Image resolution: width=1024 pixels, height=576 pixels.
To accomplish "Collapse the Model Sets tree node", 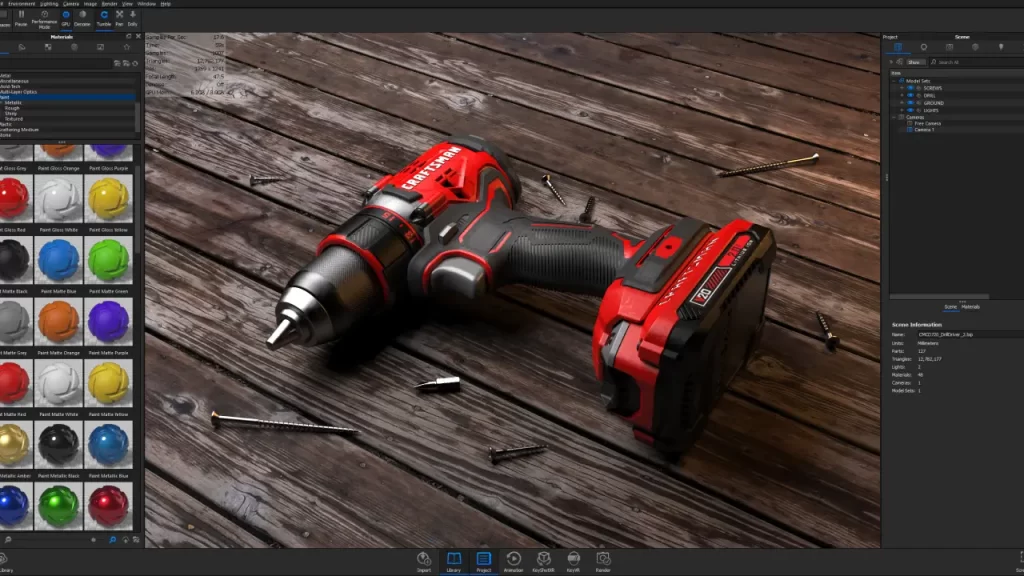I will [x=894, y=81].
